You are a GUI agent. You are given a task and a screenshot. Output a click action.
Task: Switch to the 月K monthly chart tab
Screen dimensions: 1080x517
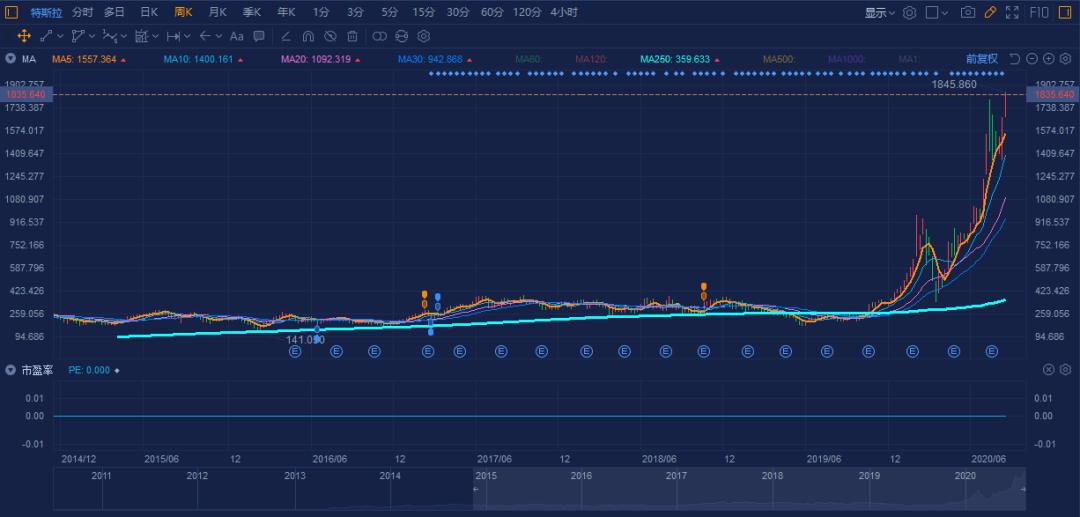[x=217, y=13]
